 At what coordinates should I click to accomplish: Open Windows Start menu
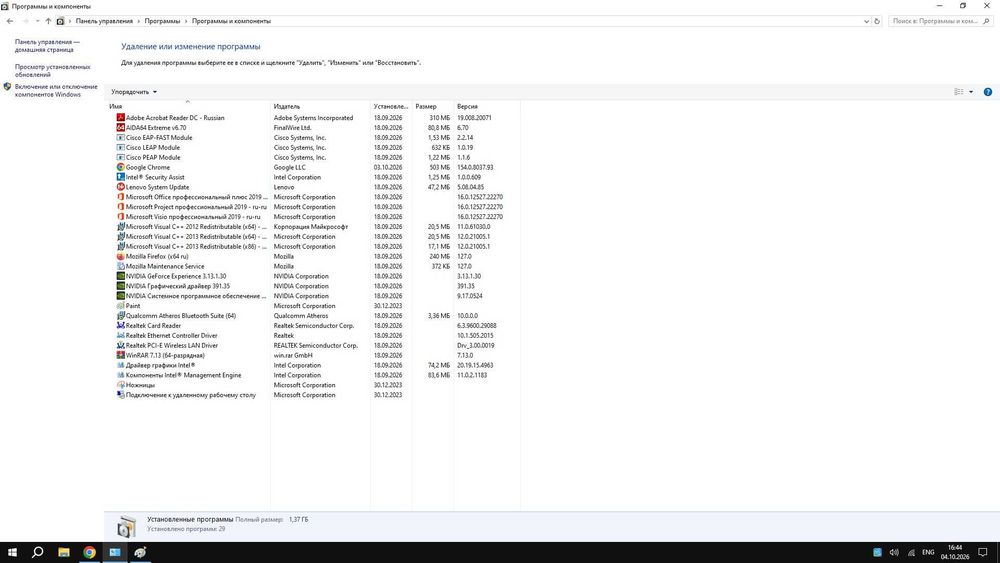tap(12, 552)
